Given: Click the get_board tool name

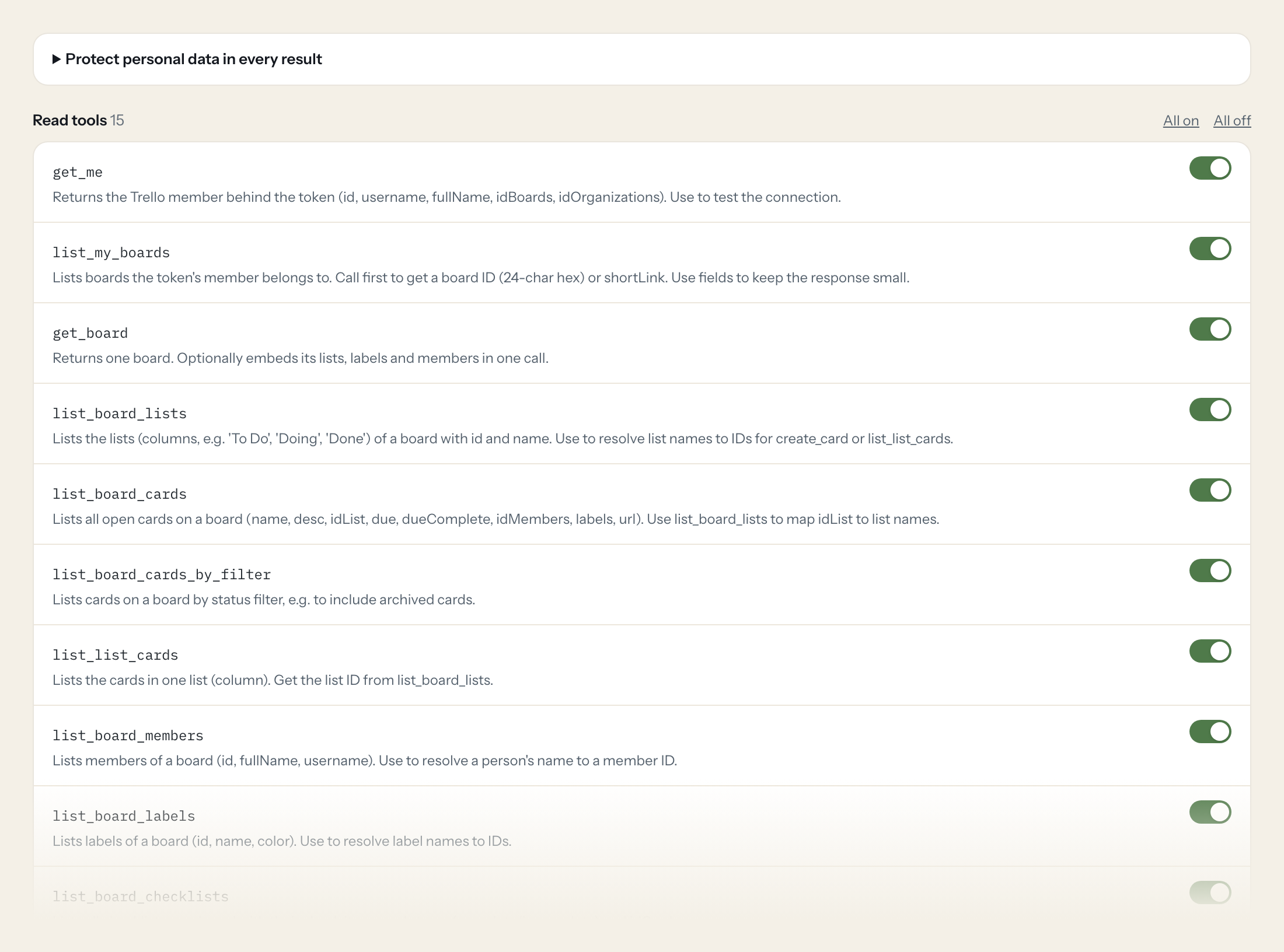Looking at the screenshot, I should coord(90,333).
